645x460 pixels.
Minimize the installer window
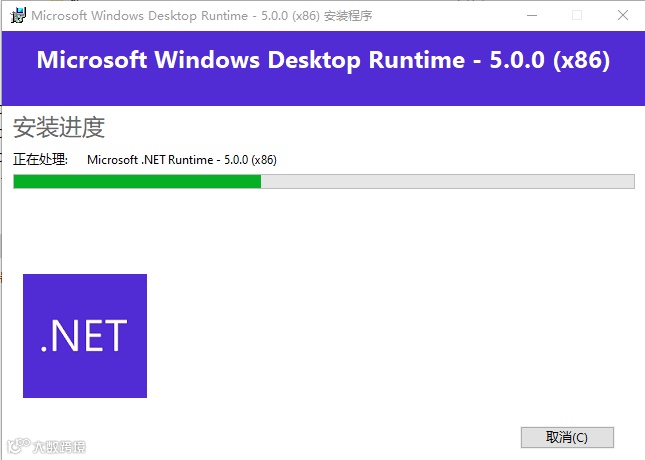(x=532, y=15)
